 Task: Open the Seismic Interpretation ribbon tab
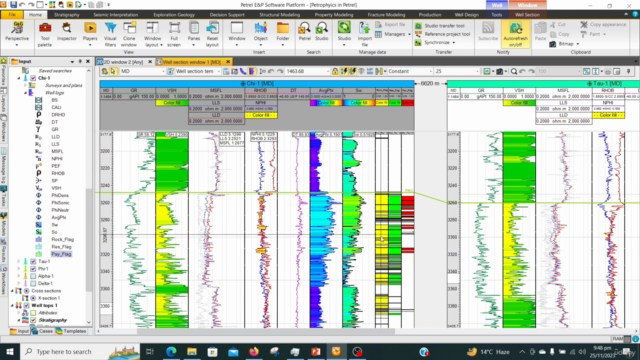pyautogui.click(x=116, y=15)
